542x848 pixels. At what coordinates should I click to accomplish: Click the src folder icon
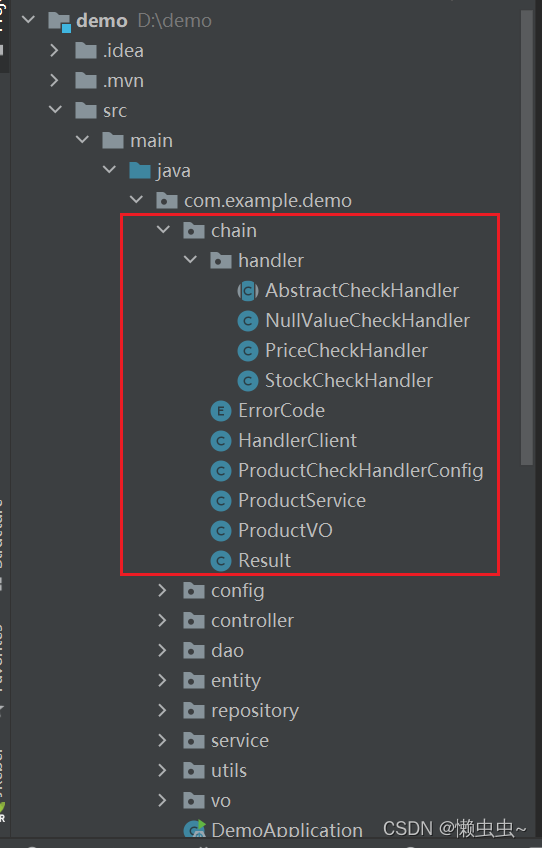86,110
